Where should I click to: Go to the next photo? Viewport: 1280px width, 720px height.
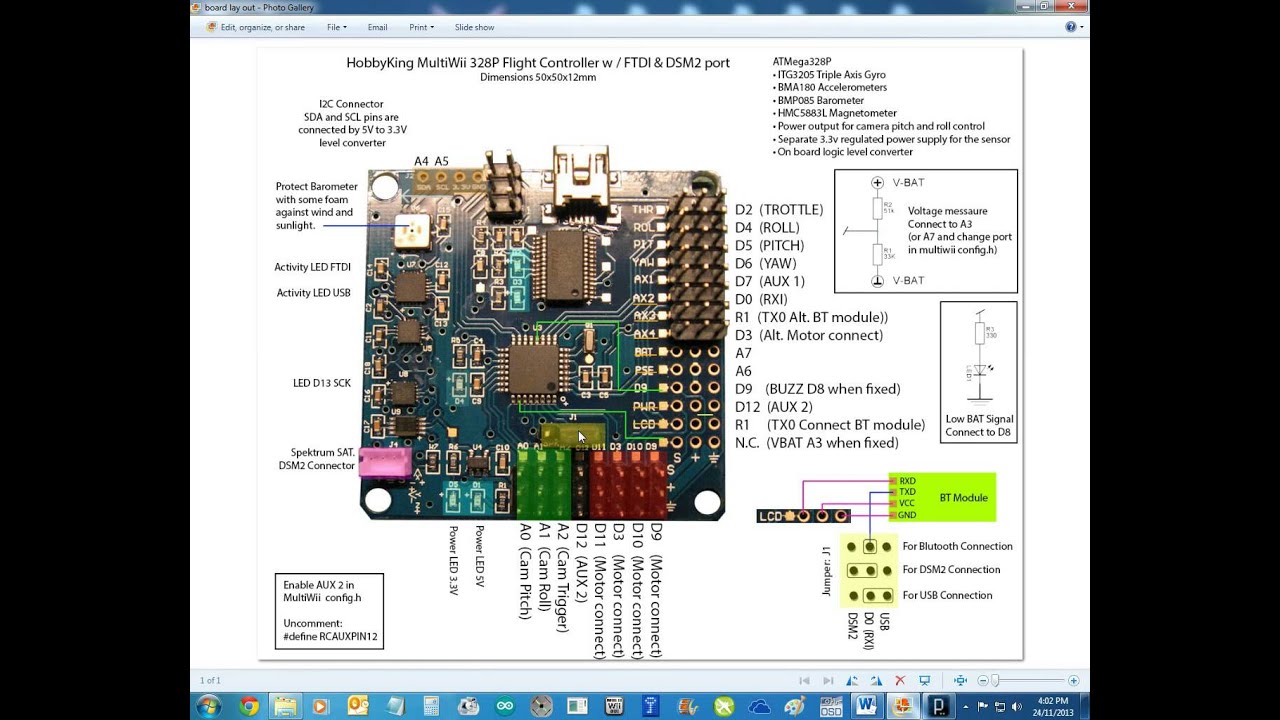pos(828,681)
